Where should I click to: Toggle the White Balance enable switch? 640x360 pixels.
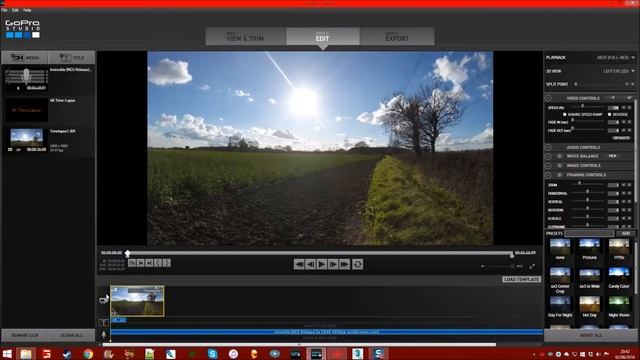pyautogui.click(x=560, y=156)
